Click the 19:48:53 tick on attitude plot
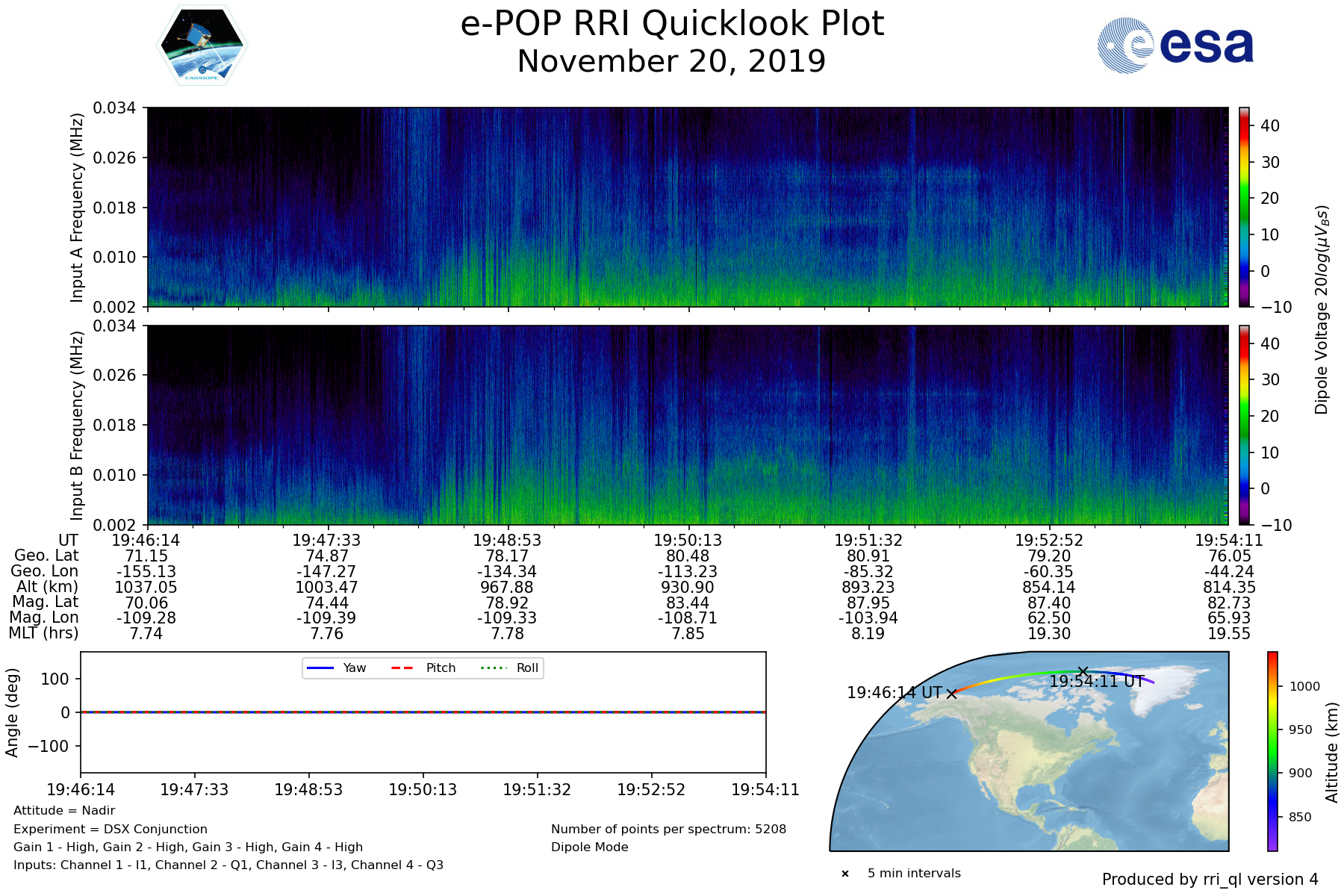The height and width of the screenshot is (896, 1344). 308,790
